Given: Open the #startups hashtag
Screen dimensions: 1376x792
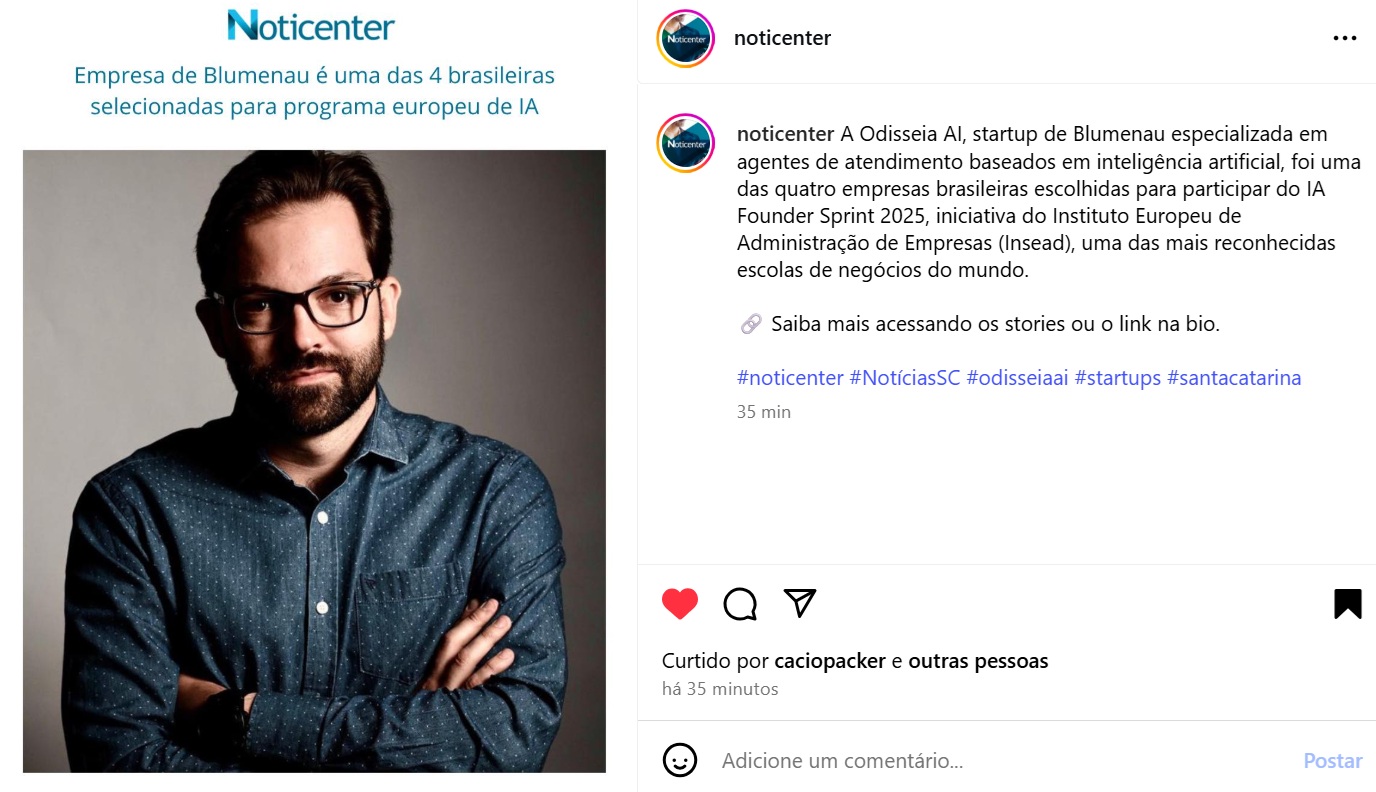Looking at the screenshot, I should (x=1117, y=378).
